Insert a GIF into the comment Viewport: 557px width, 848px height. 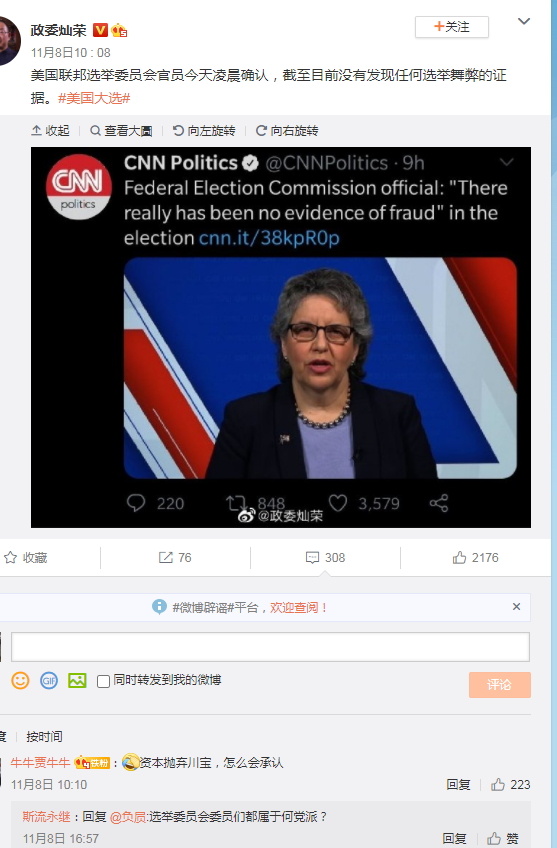click(x=49, y=680)
